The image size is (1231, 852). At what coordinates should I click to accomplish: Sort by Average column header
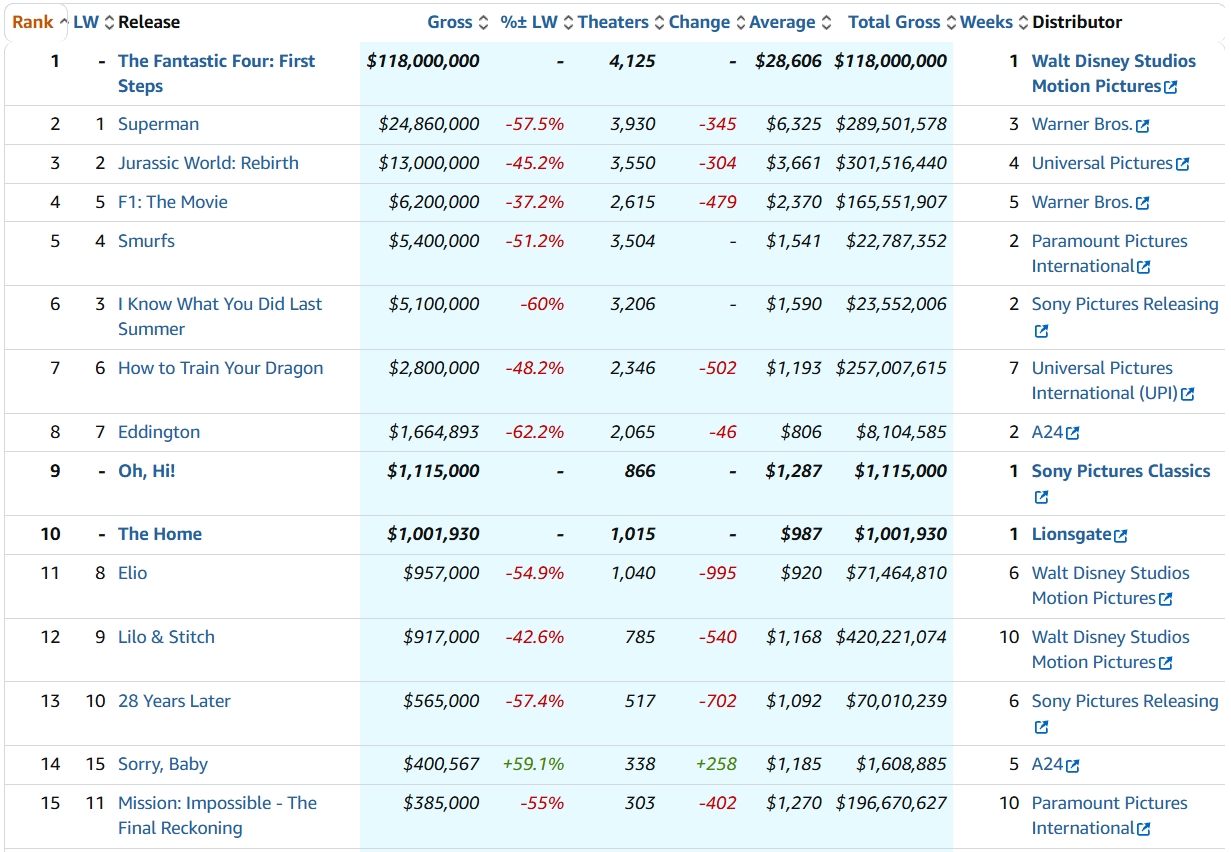pos(790,22)
